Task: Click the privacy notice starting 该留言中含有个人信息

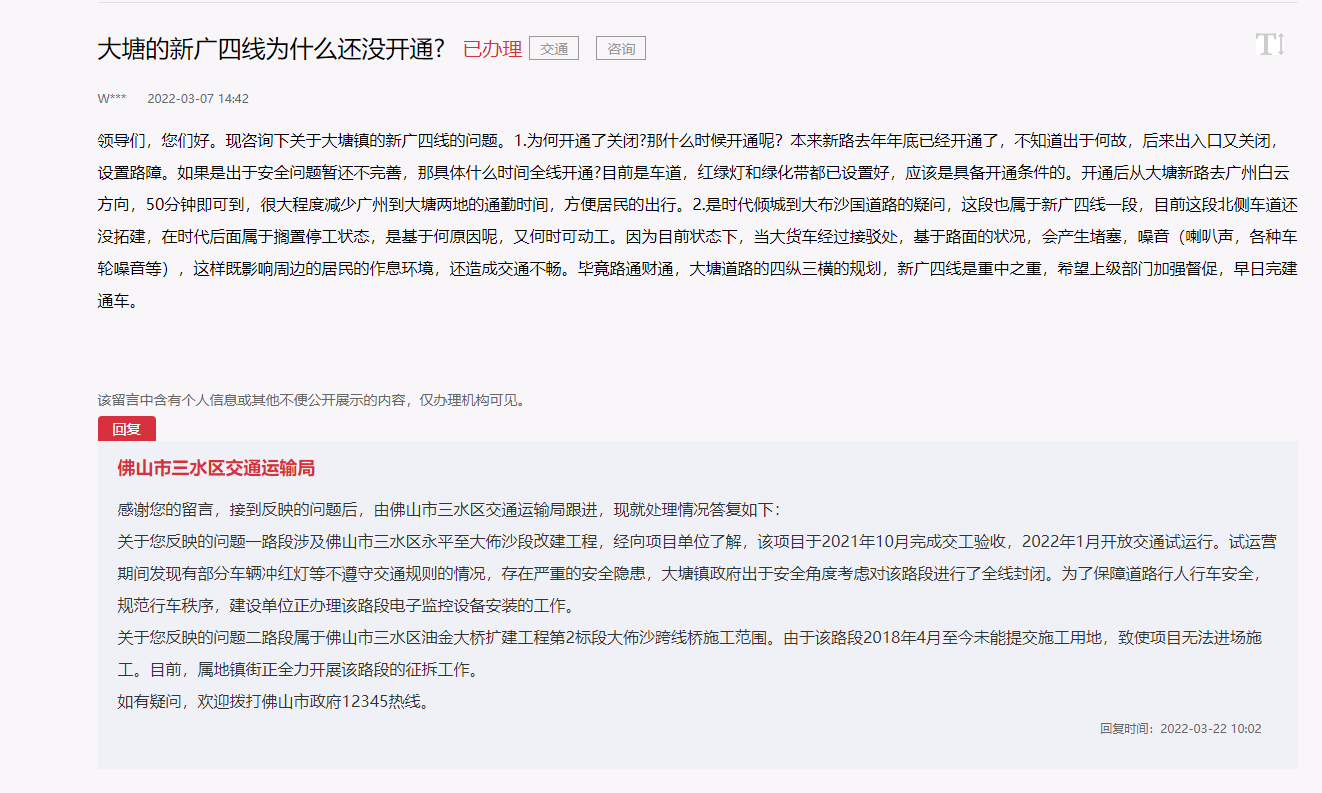Action: 311,400
